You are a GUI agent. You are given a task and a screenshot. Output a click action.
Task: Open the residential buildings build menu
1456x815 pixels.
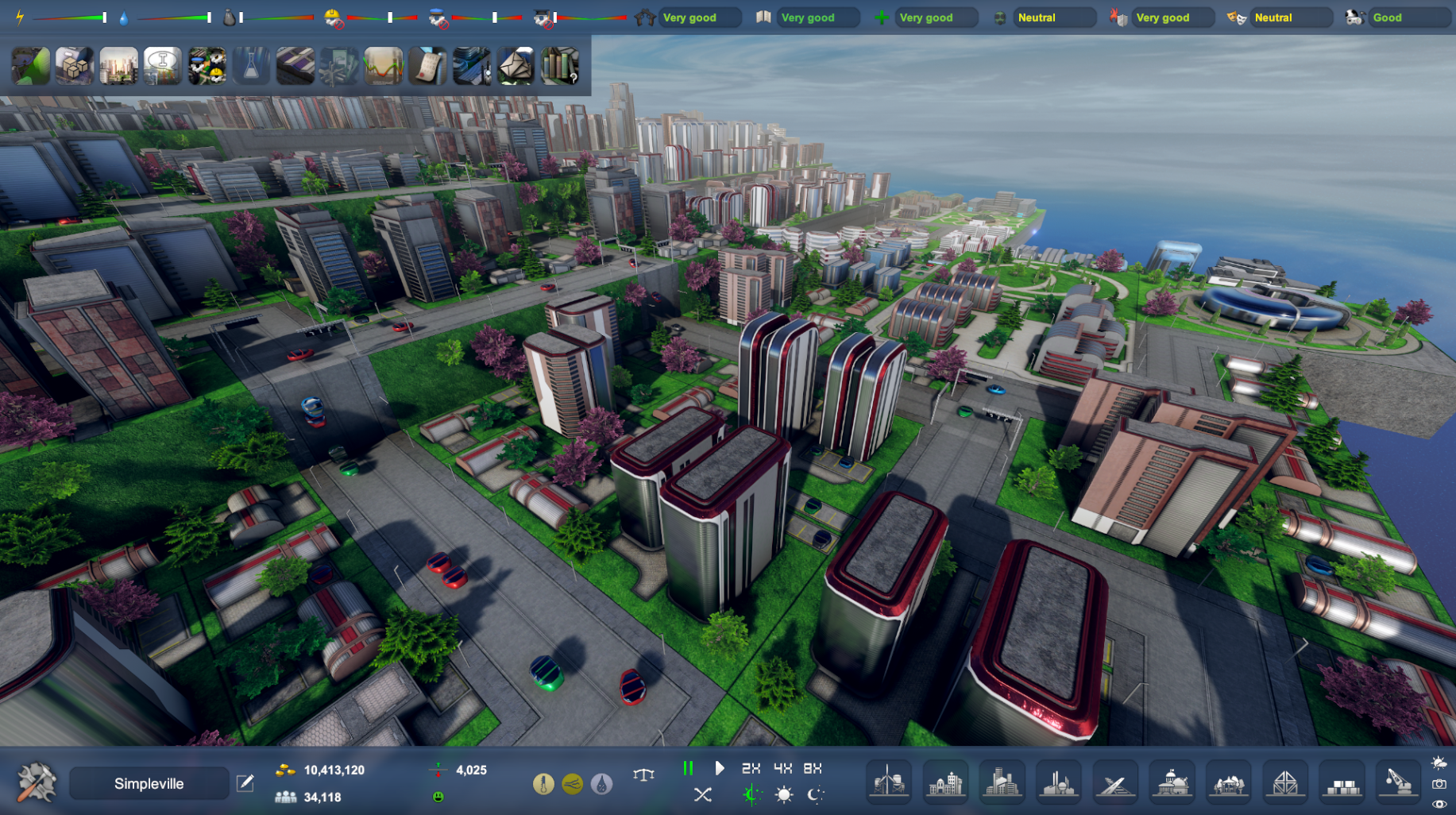[945, 782]
